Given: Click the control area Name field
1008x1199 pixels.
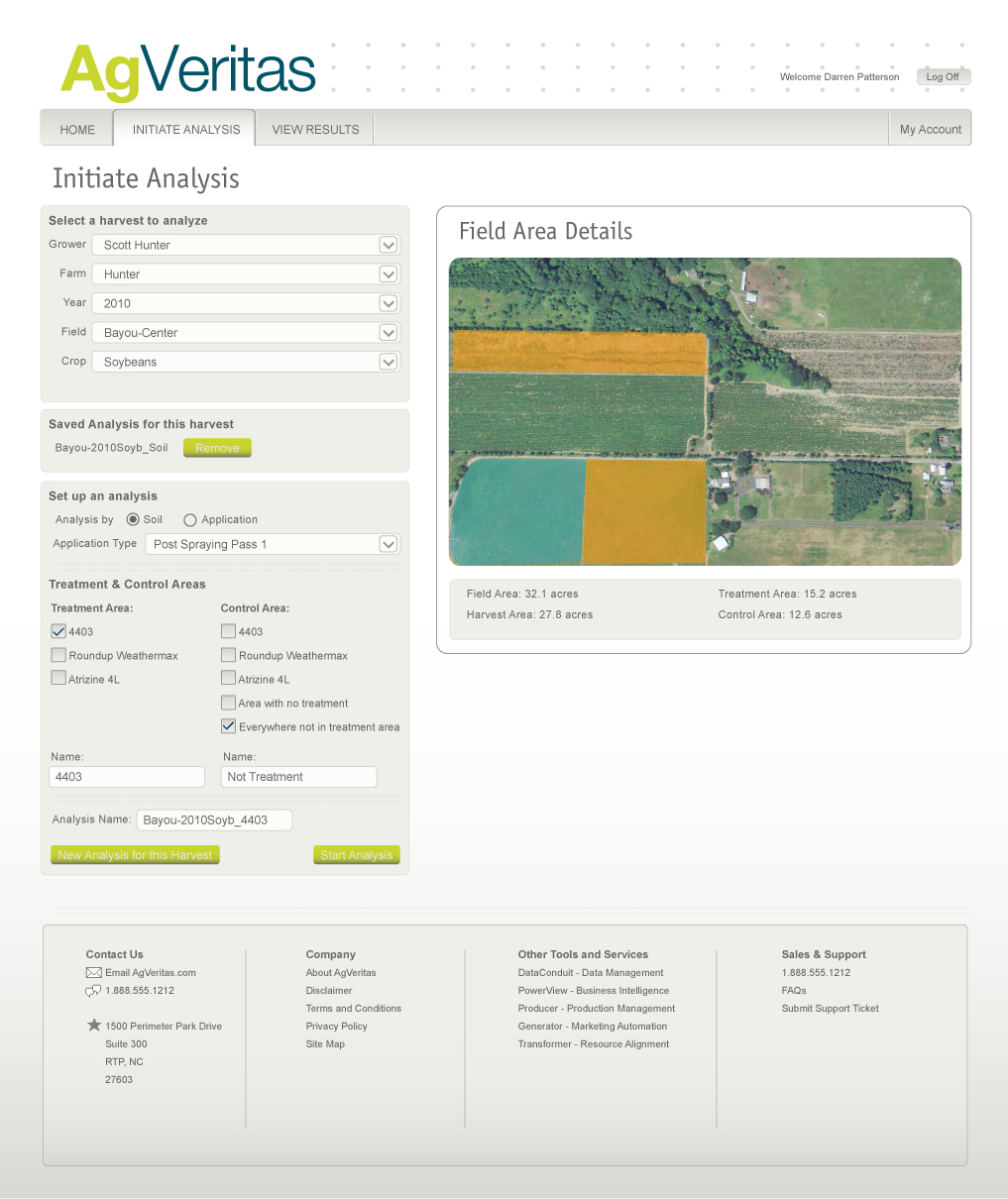Looking at the screenshot, I should [x=298, y=777].
